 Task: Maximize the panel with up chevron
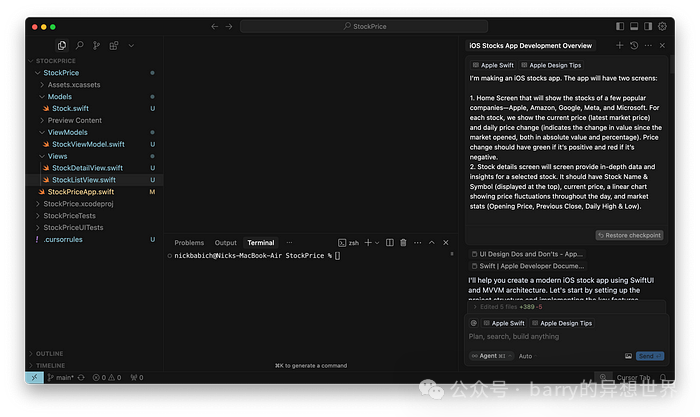pyautogui.click(x=432, y=243)
